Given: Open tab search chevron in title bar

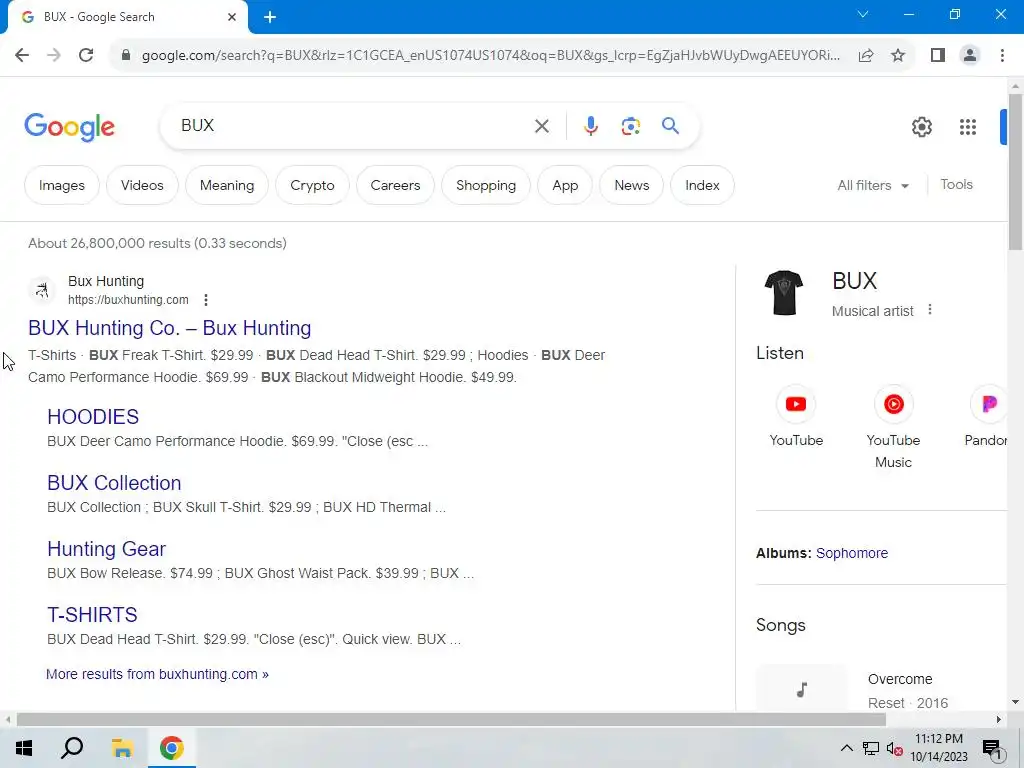Looking at the screenshot, I should tap(863, 14).
